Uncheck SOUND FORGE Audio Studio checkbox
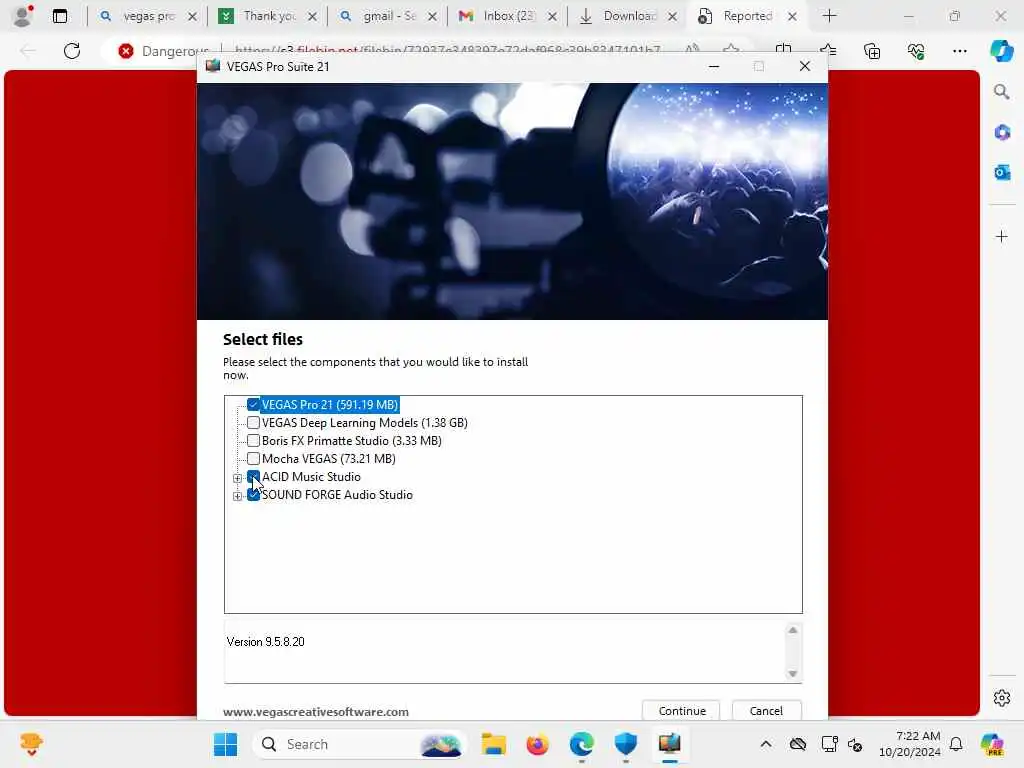Viewport: 1024px width, 768px height. [253, 495]
